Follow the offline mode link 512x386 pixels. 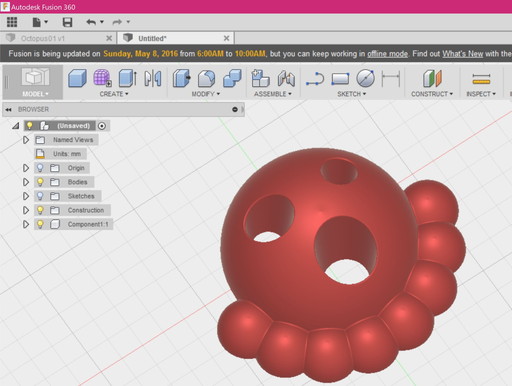[x=387, y=54]
